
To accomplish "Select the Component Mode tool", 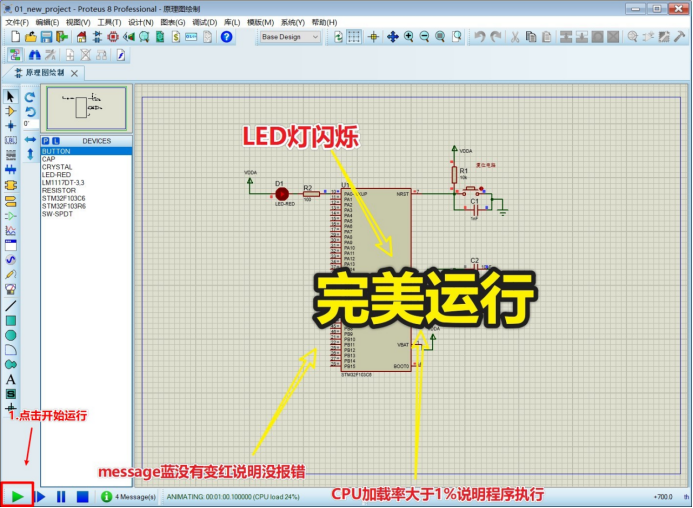I will pyautogui.click(x=11, y=111).
